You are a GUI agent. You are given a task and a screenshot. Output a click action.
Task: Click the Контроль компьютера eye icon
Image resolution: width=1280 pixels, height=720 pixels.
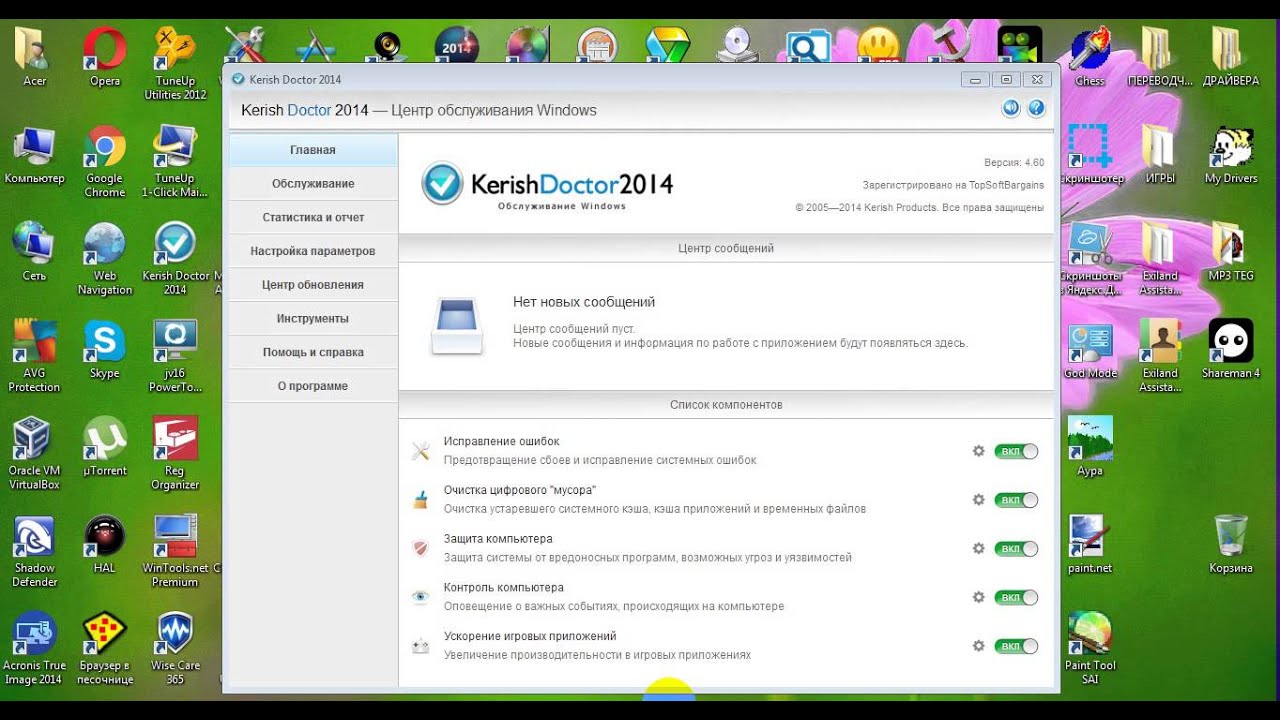pyautogui.click(x=421, y=597)
